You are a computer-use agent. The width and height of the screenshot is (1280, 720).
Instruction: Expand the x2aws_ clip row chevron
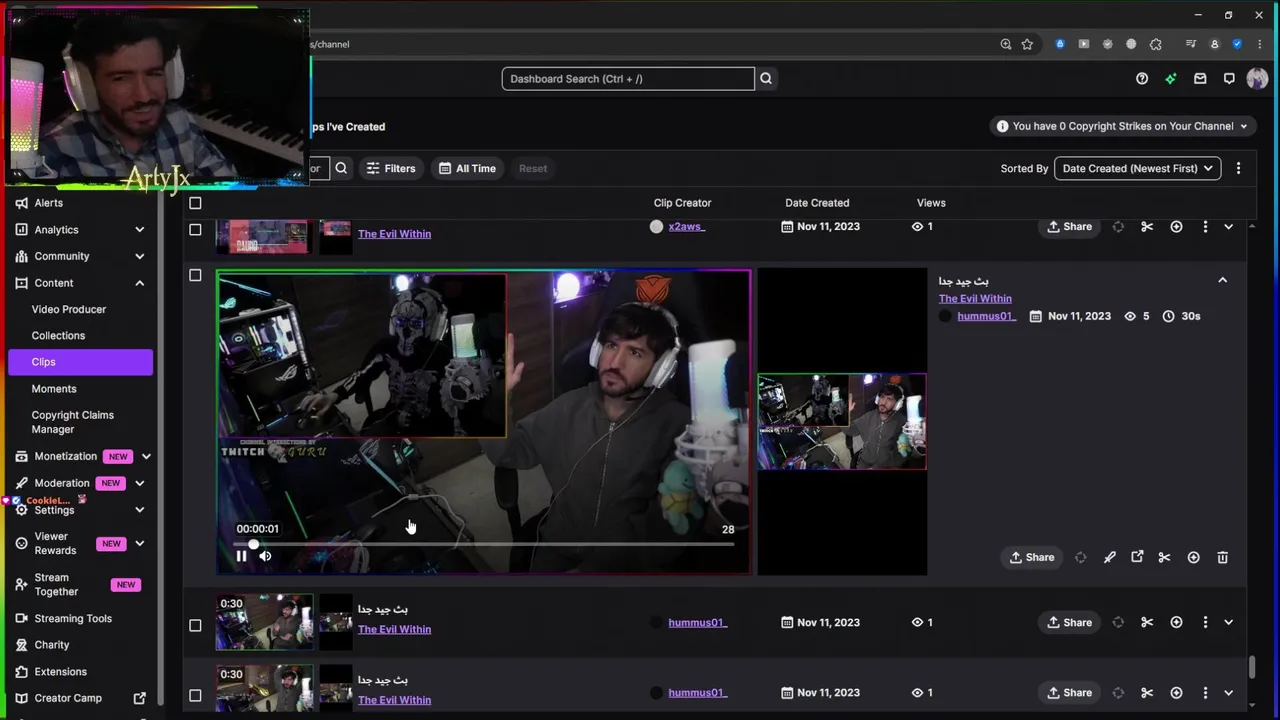coord(1228,227)
